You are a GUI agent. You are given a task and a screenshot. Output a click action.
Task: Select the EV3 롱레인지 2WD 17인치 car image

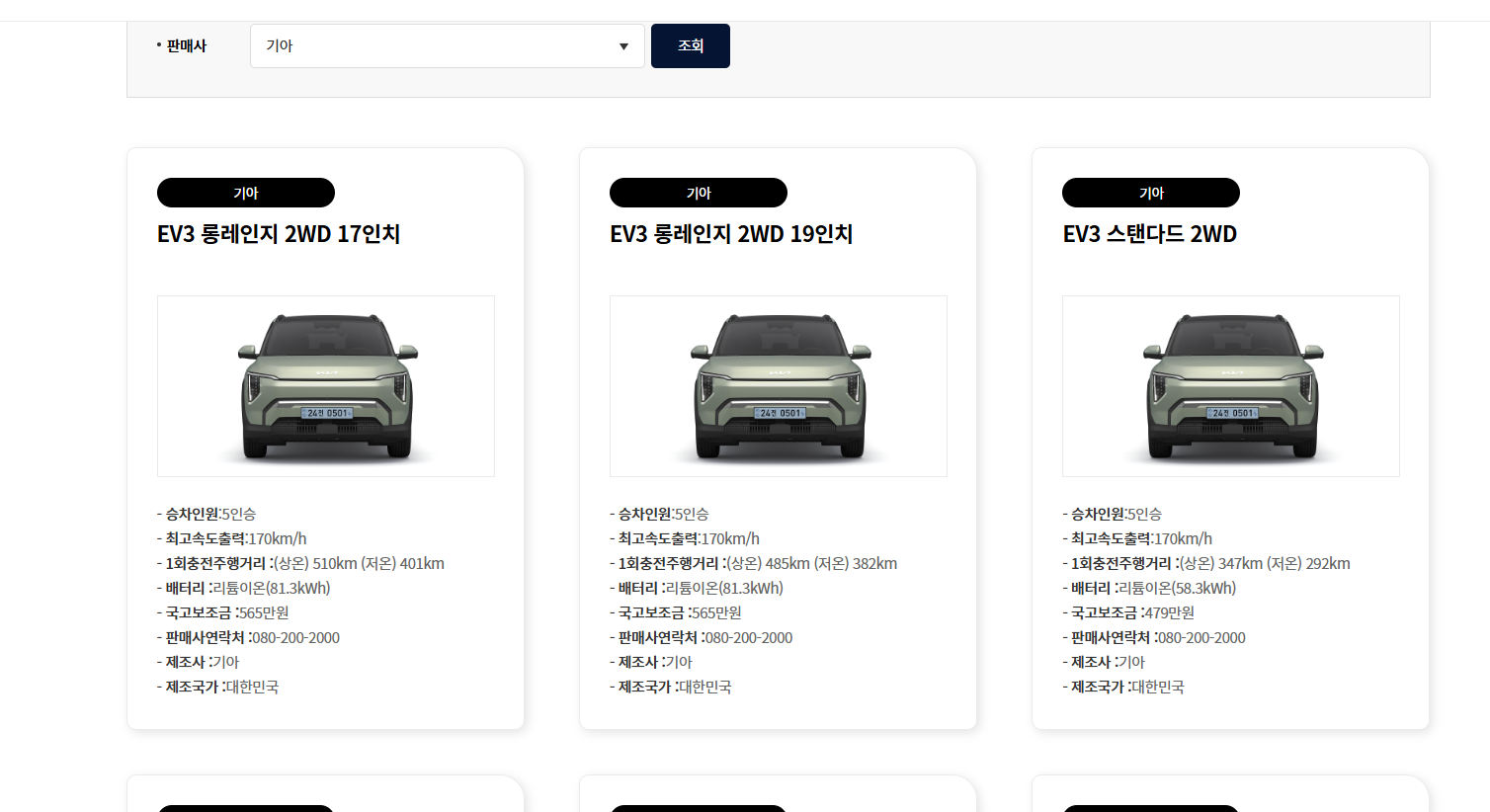(326, 386)
